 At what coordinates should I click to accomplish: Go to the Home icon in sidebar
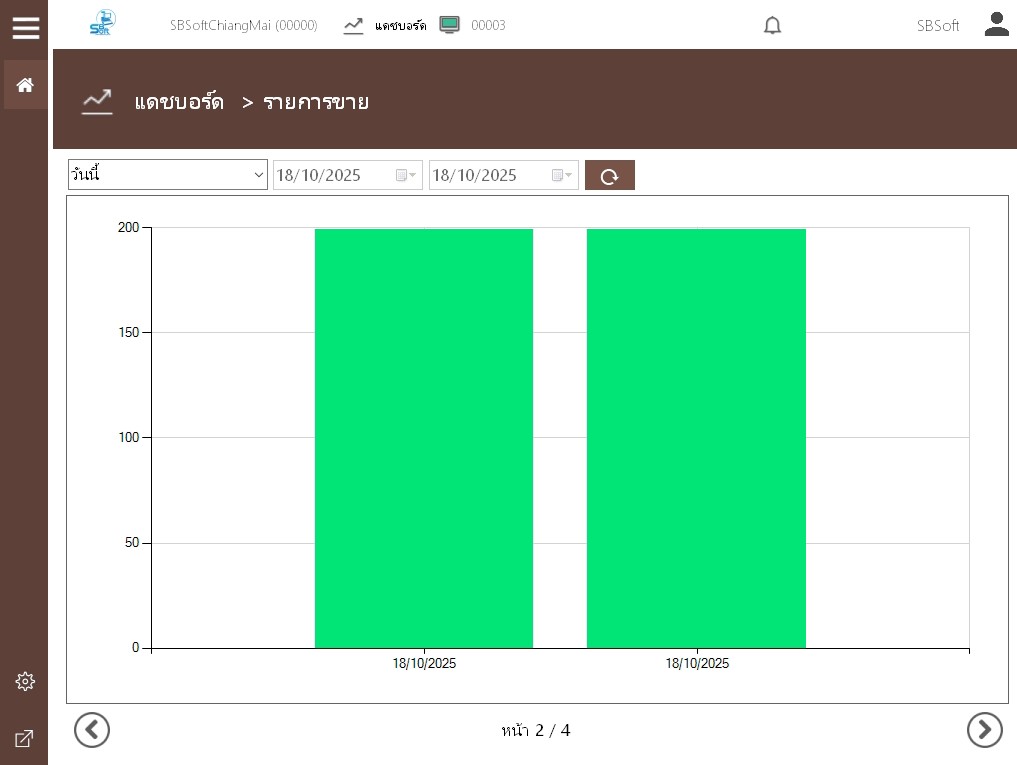pos(25,85)
